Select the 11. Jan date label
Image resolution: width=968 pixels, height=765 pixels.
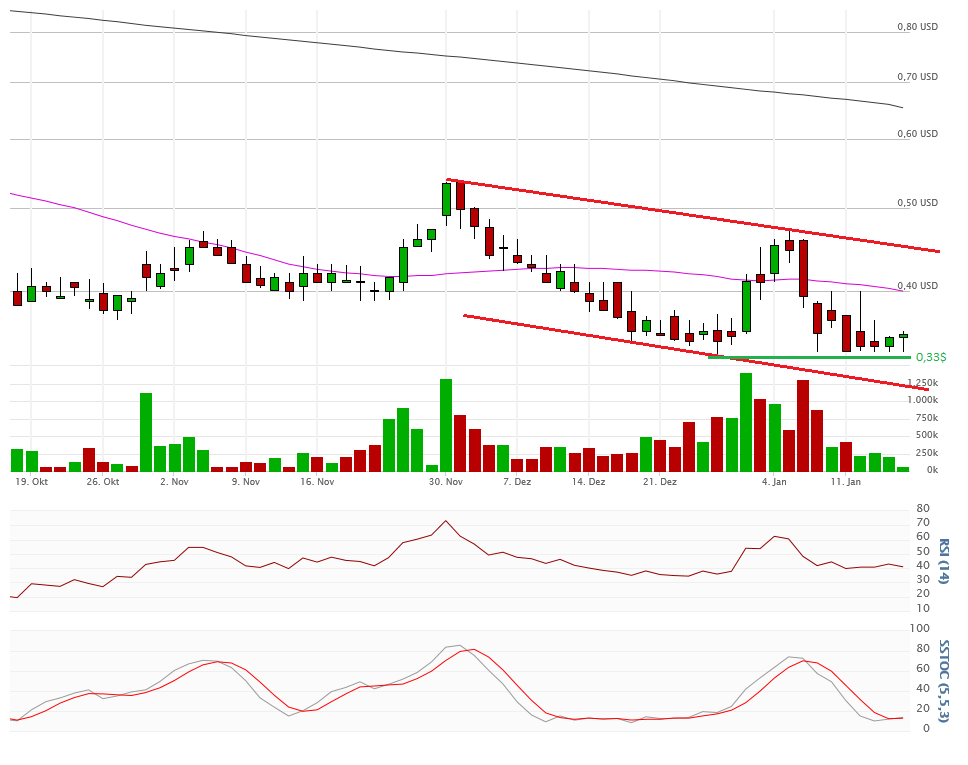coord(846,482)
